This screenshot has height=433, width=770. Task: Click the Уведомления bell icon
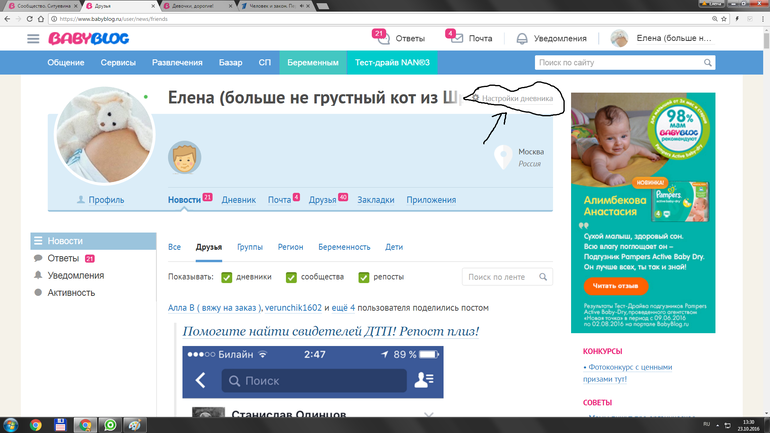(x=522, y=39)
